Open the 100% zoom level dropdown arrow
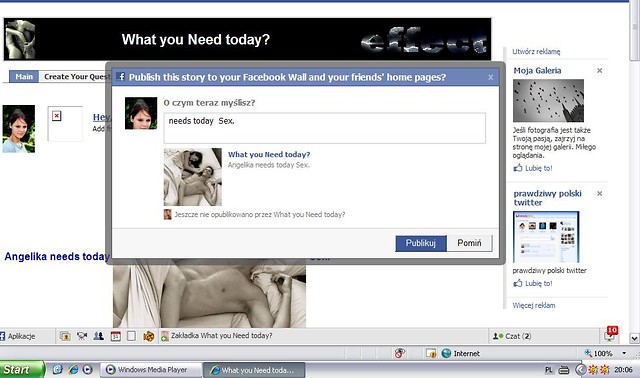This screenshot has width=640, height=378. (x=624, y=353)
